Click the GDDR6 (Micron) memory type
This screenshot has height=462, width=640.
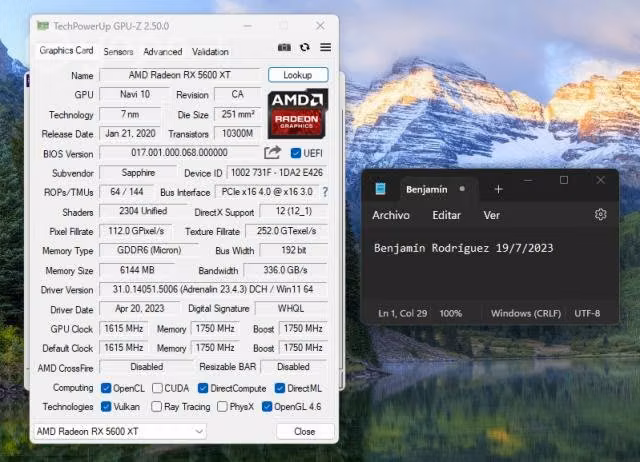149,250
